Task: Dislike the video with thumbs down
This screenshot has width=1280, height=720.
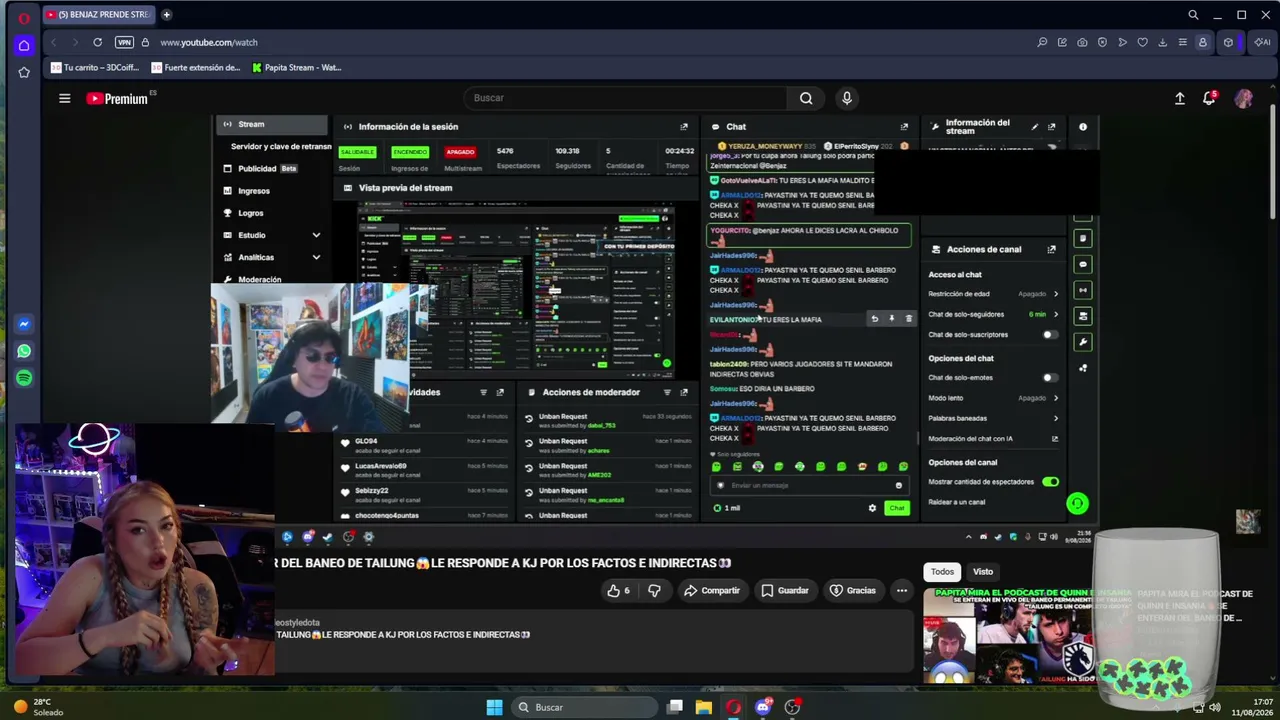Action: pos(654,591)
